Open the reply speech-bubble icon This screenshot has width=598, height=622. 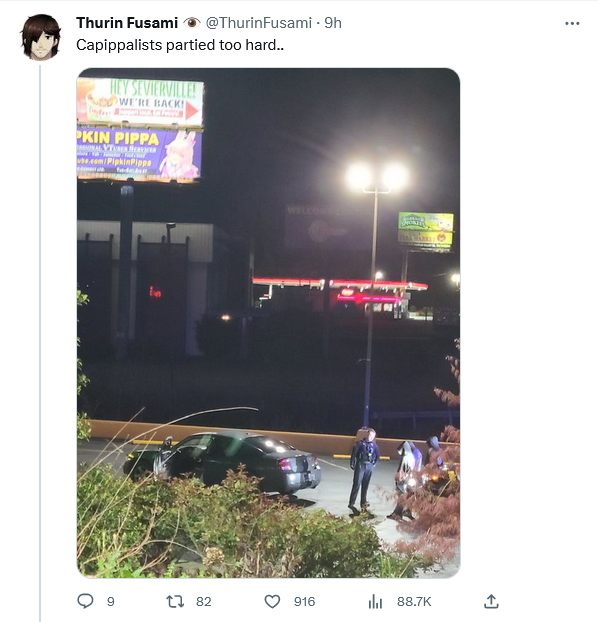pyautogui.click(x=85, y=601)
